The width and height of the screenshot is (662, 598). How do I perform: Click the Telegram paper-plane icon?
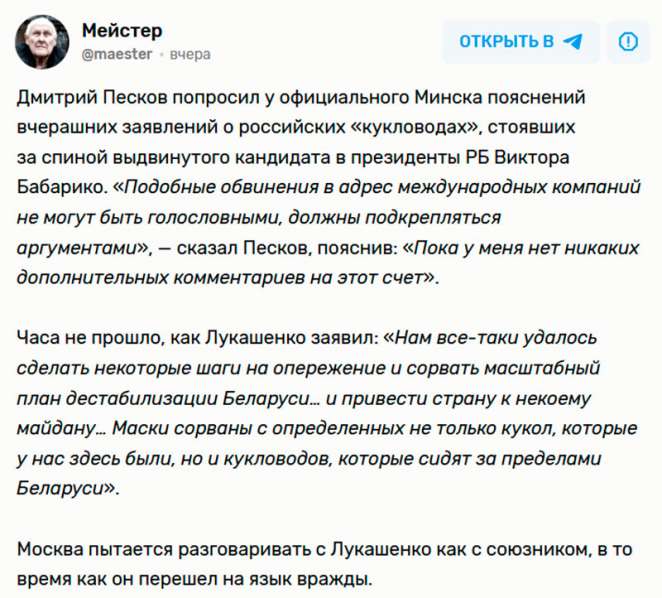coord(573,41)
